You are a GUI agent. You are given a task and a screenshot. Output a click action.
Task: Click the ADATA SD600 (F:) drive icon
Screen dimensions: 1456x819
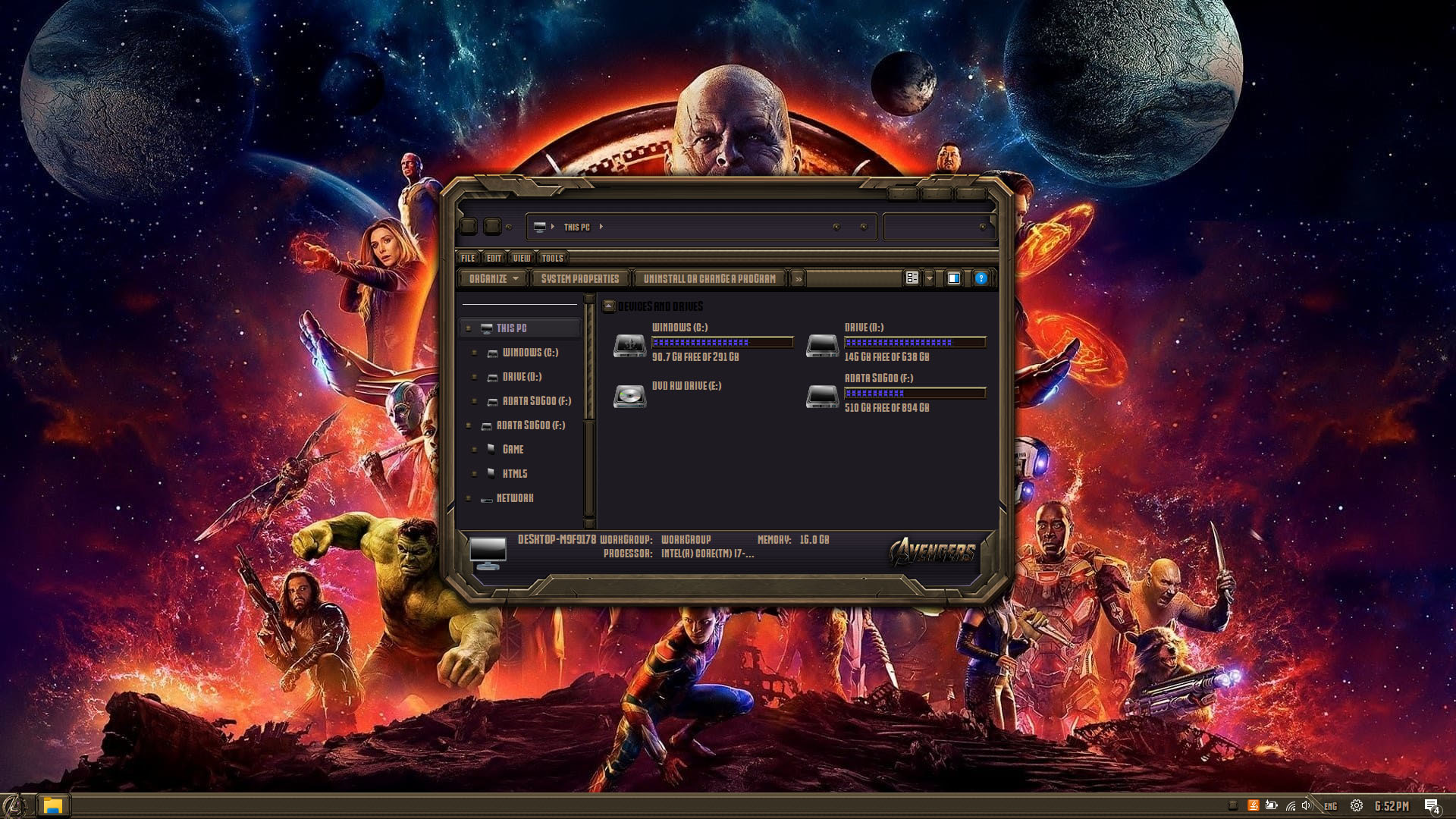click(822, 396)
